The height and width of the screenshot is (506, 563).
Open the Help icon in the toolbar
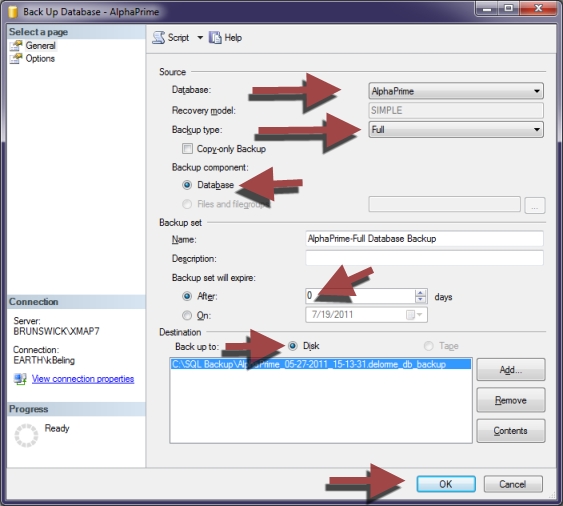point(215,37)
